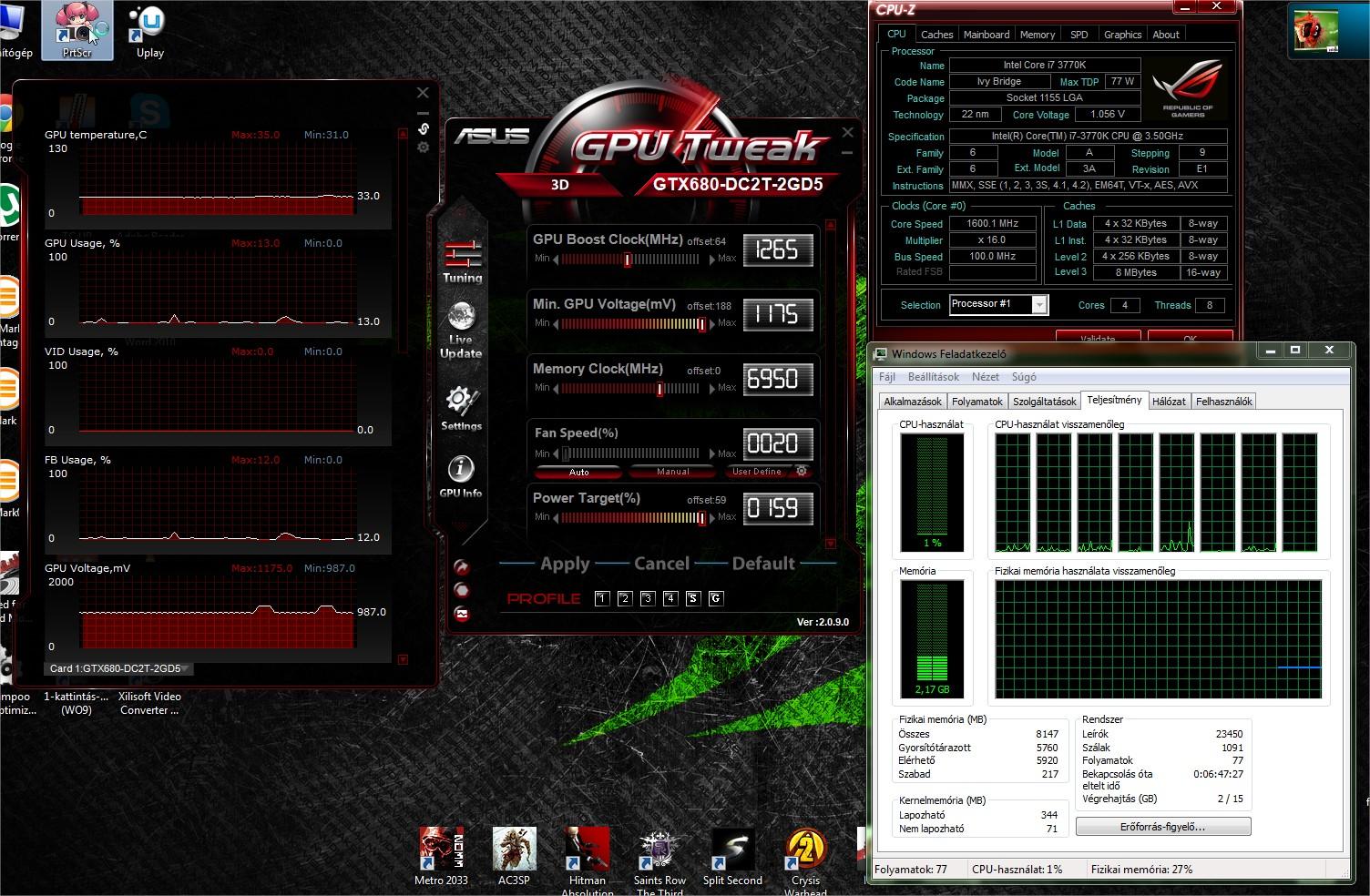The width and height of the screenshot is (1370, 896).
Task: Switch to Folyamatok tab in Task Manager
Action: coord(977,402)
